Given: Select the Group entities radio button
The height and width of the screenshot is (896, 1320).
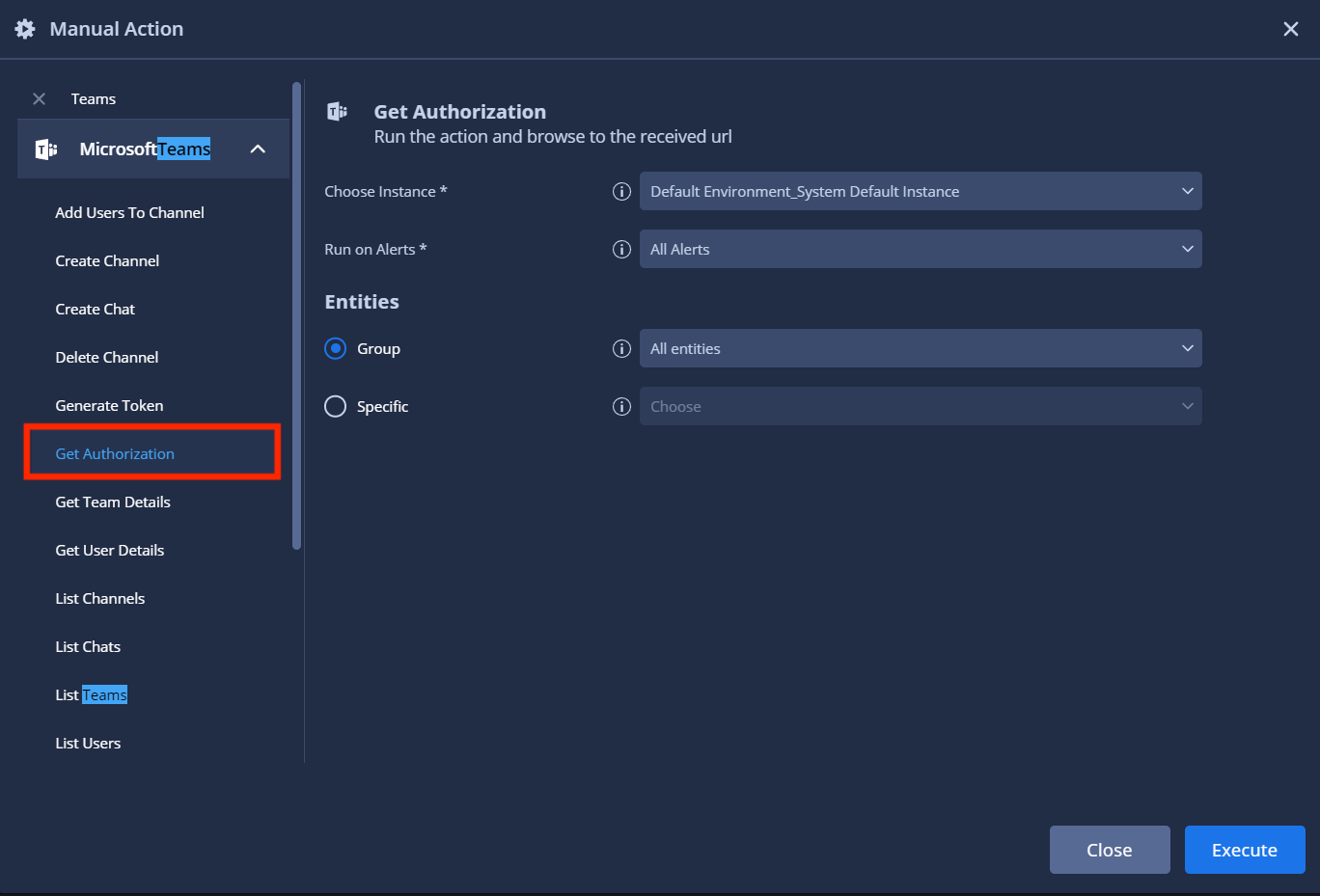Looking at the screenshot, I should coord(335,348).
